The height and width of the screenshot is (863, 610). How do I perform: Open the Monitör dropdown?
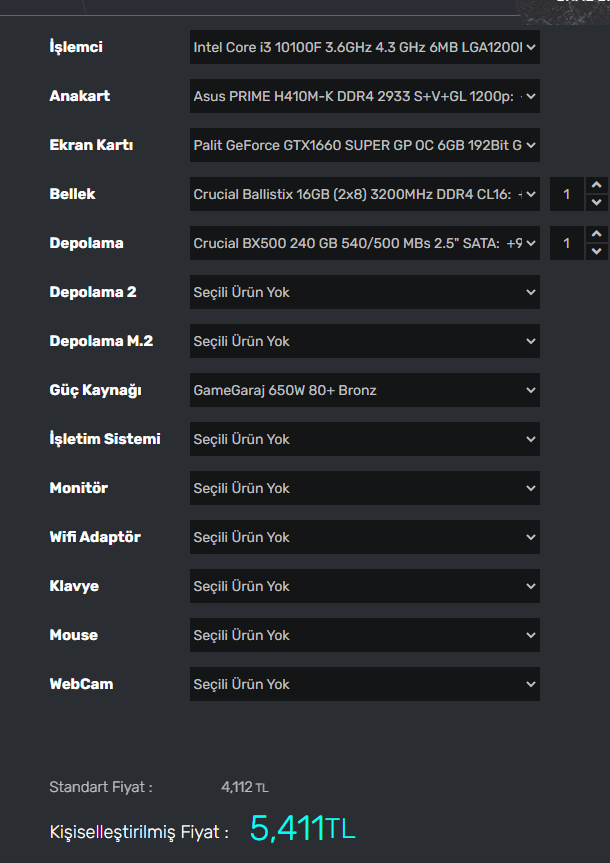coord(364,488)
